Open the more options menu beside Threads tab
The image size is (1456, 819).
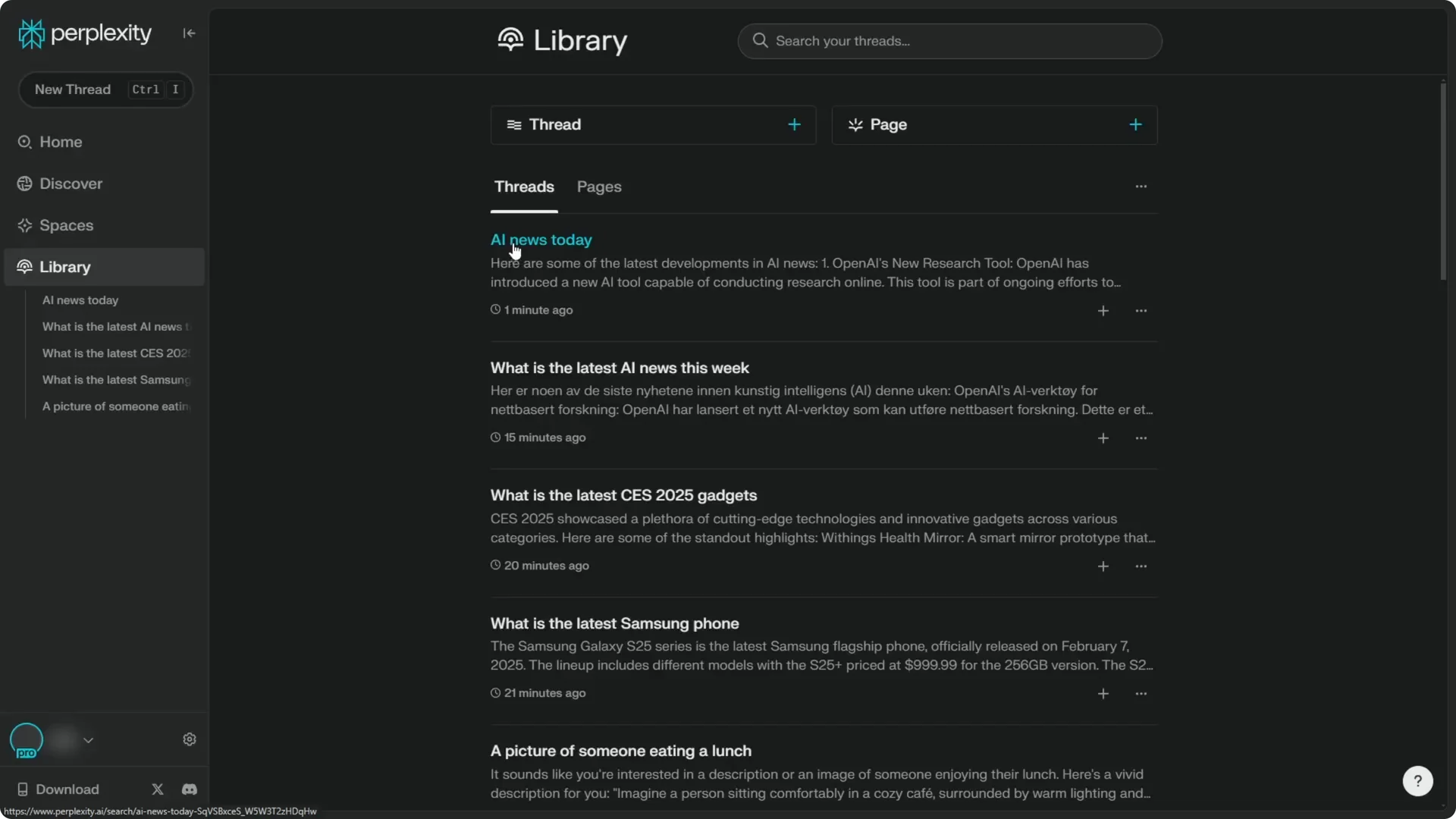(1141, 186)
